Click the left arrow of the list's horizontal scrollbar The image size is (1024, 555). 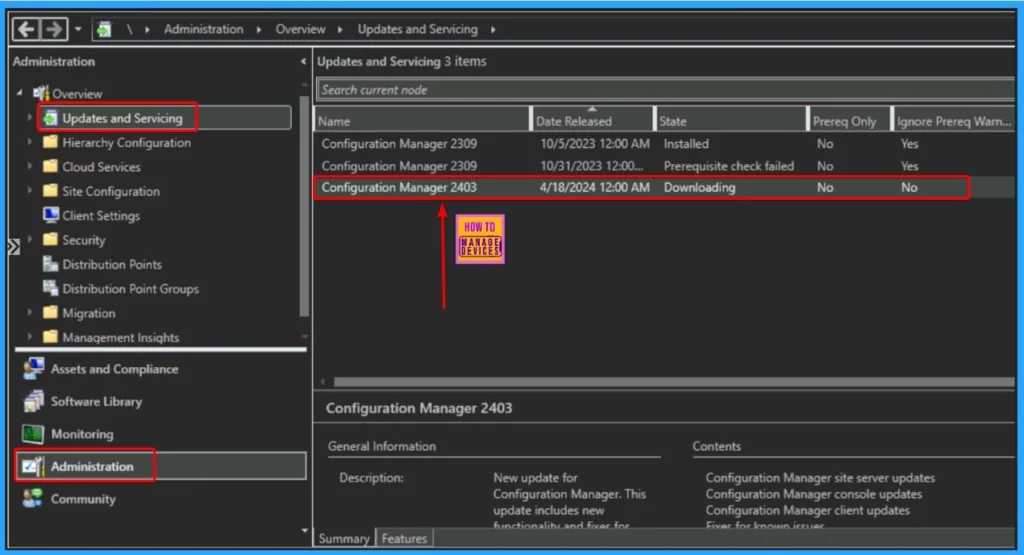coord(323,382)
